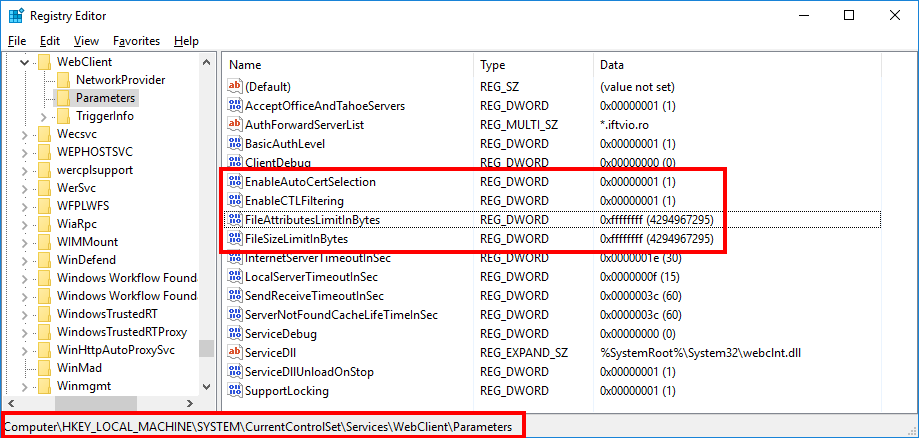Click the FileAttributesLimitInBytes DWORD icon

[235, 219]
